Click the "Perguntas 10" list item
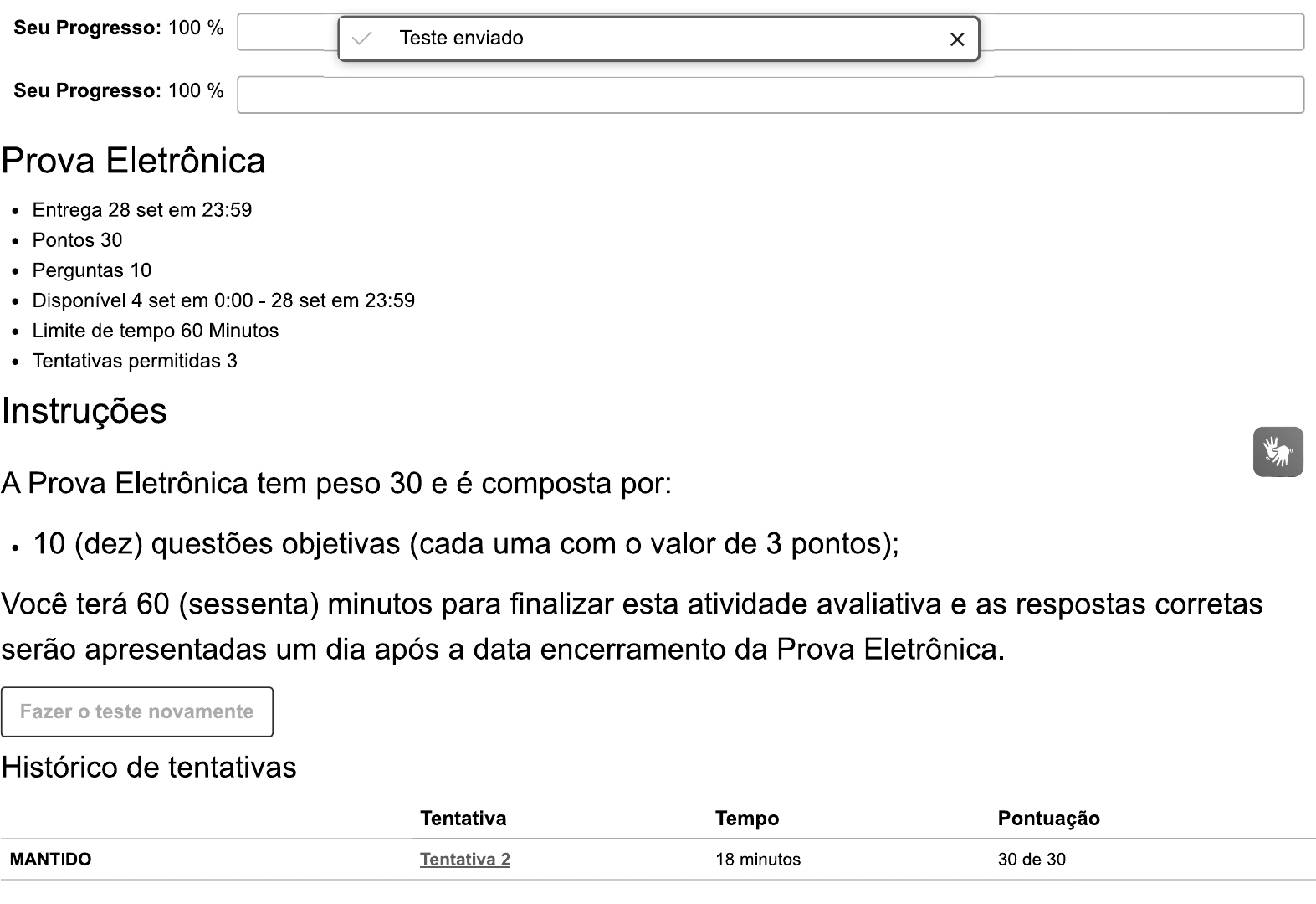Image resolution: width=1316 pixels, height=904 pixels. [92, 270]
